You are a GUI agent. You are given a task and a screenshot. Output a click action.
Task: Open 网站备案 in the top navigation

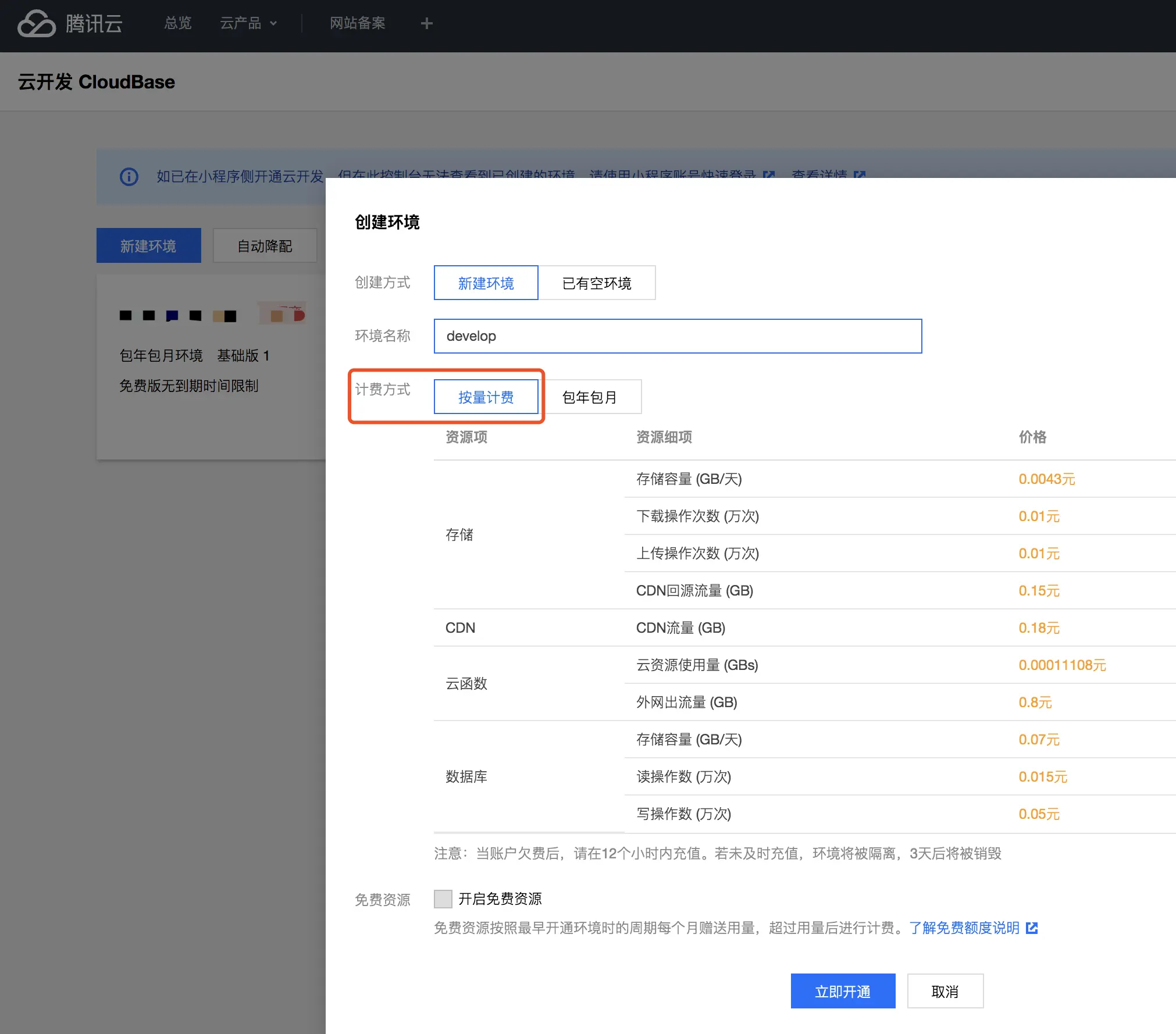pos(357,23)
